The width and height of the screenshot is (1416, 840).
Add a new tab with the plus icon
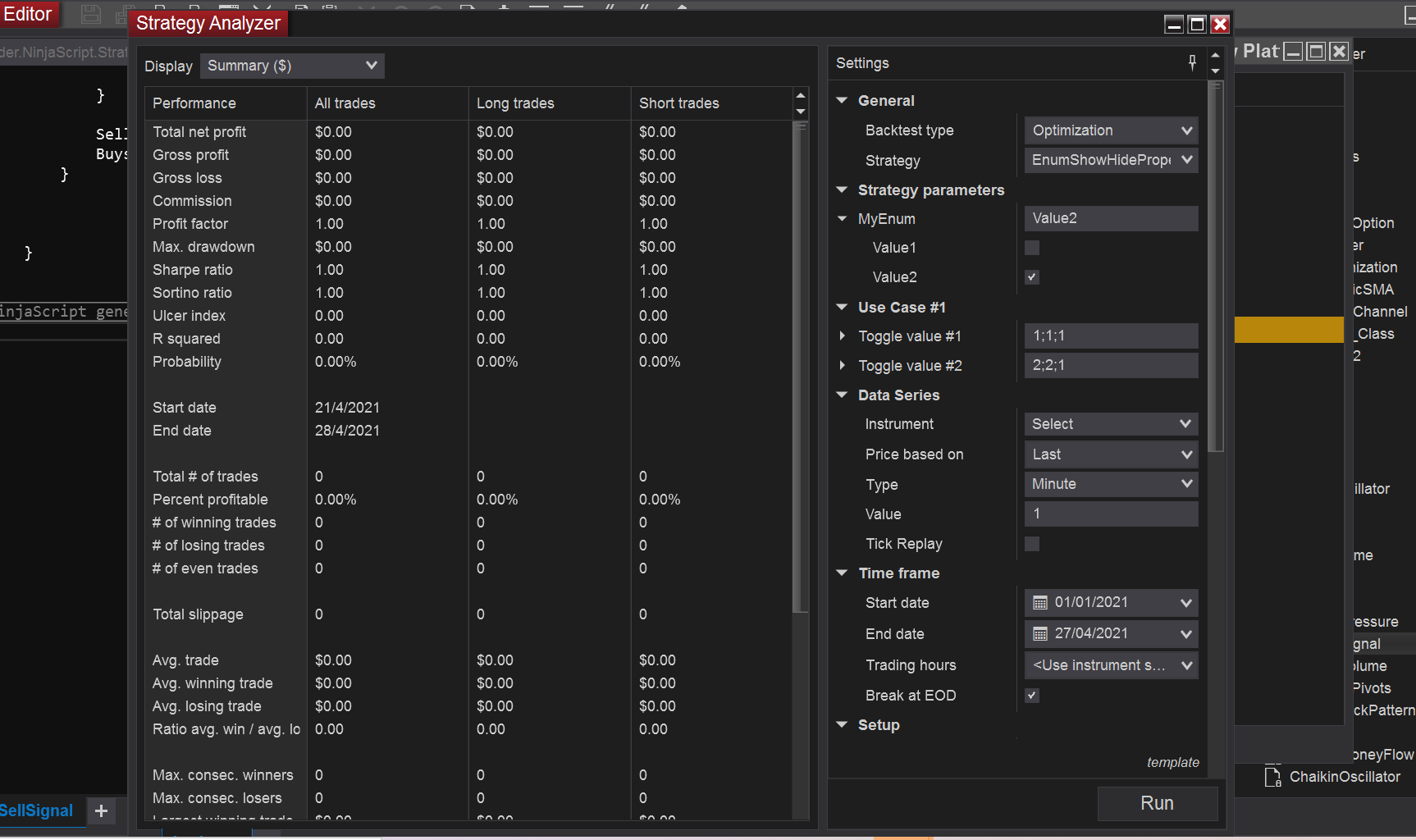[x=101, y=810]
